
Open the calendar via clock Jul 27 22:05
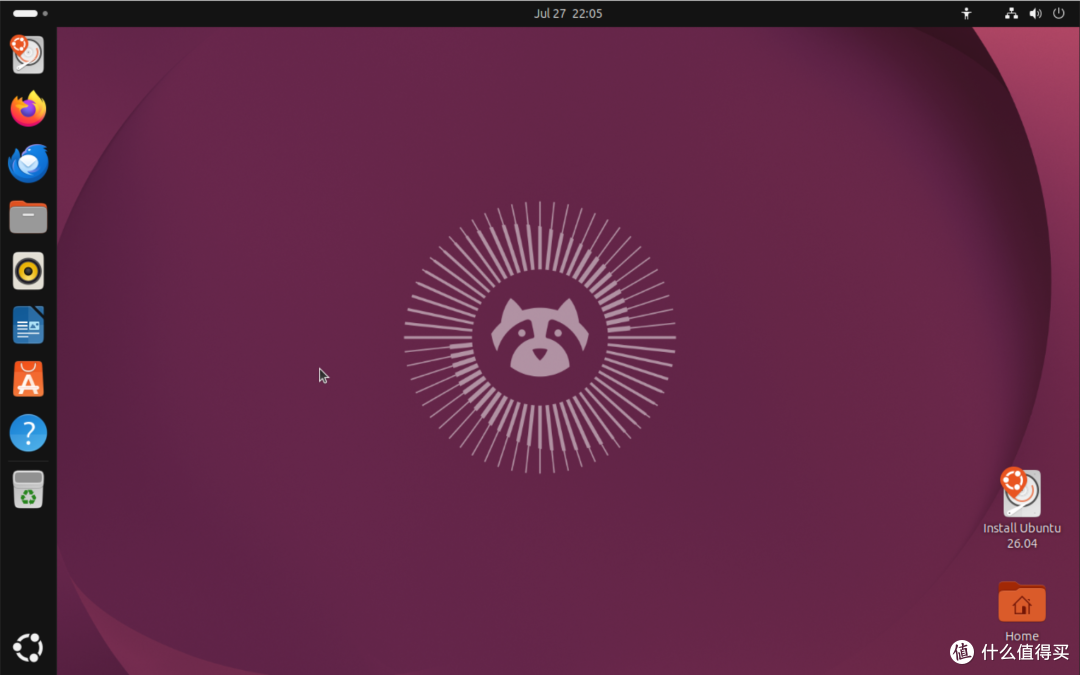click(x=568, y=13)
